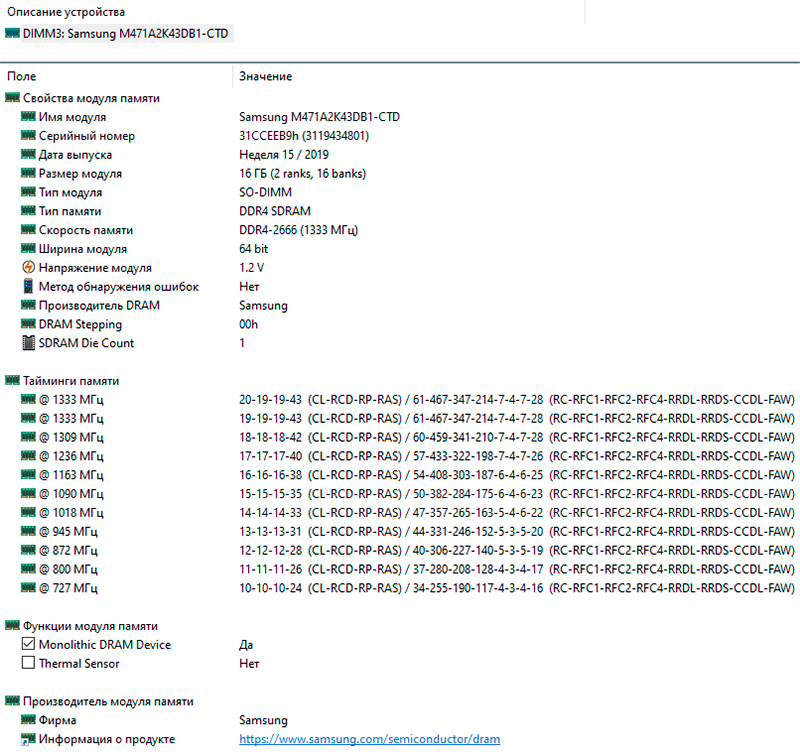Click the icon beside Производитель DRAM
The width and height of the screenshot is (800, 756).
28,305
